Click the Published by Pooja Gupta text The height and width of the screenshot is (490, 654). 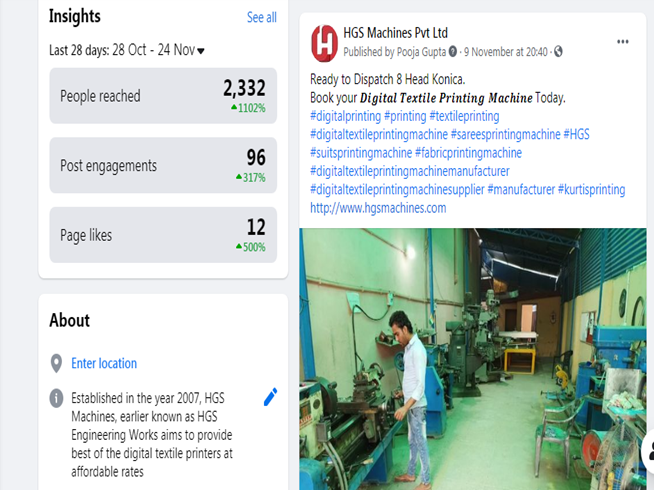(395, 52)
